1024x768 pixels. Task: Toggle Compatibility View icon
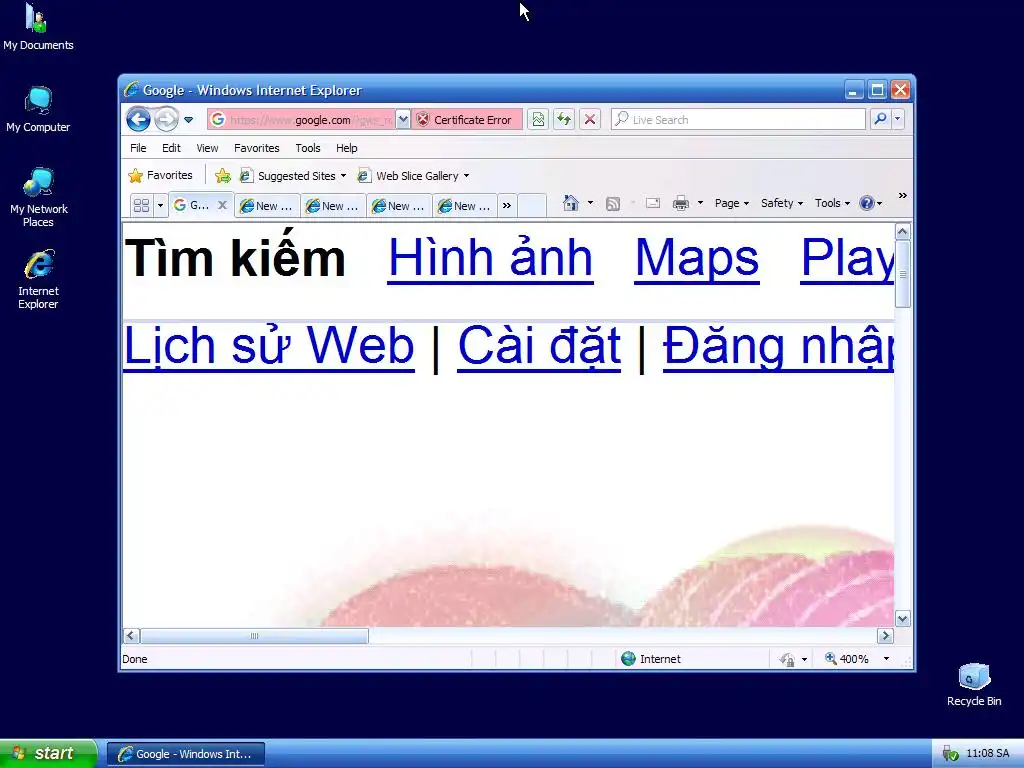[538, 120]
